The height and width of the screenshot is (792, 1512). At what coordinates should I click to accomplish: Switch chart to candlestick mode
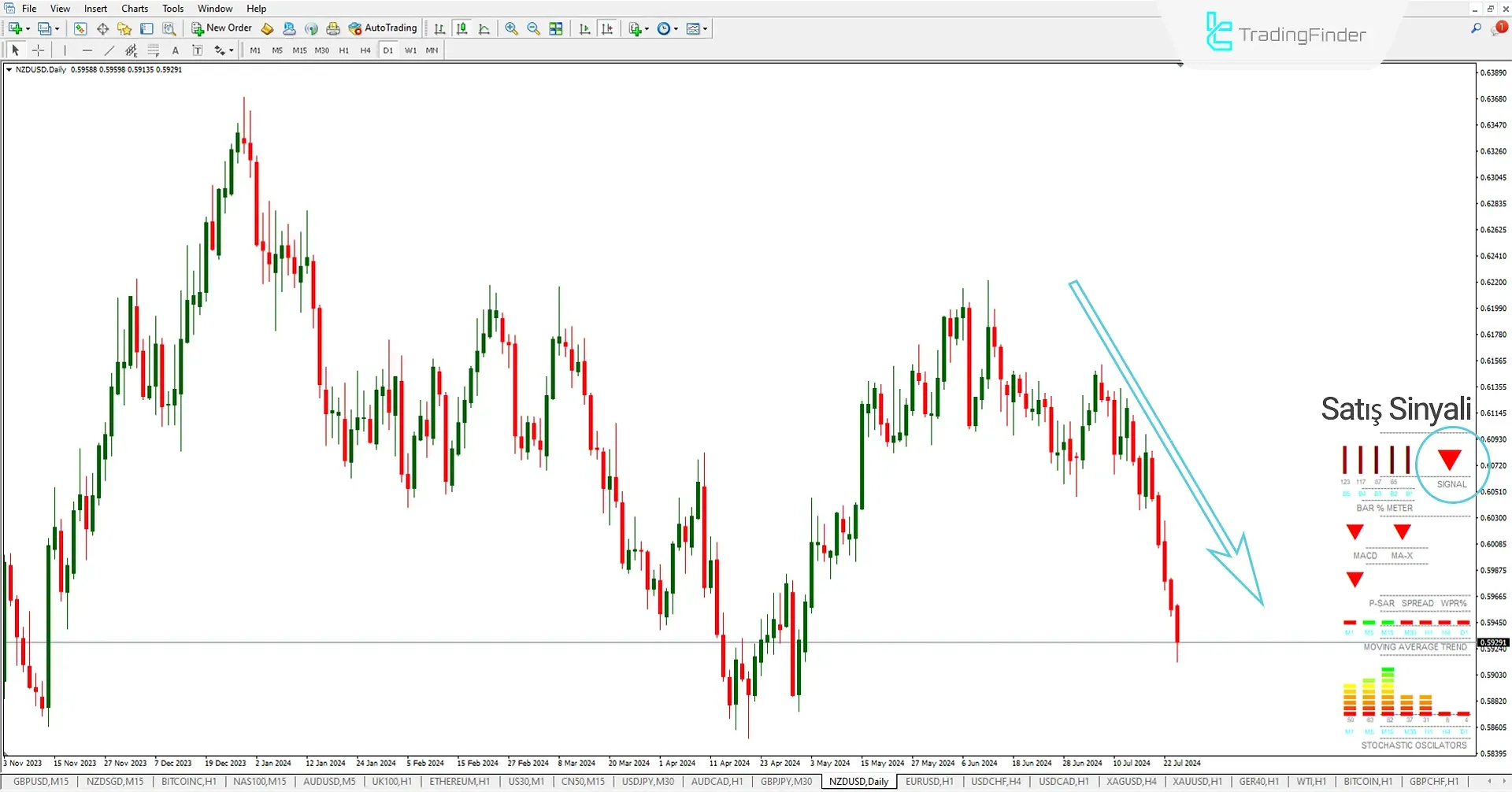click(462, 28)
